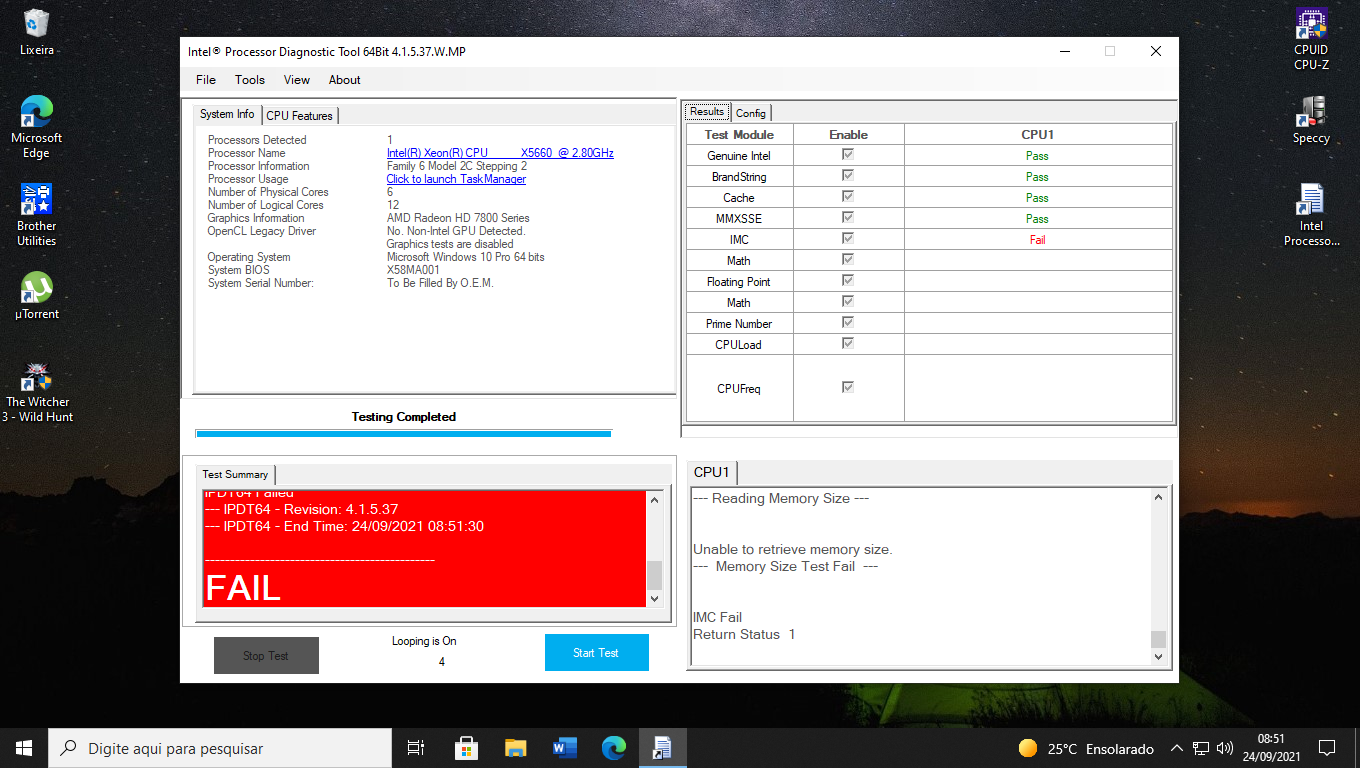
Task: Toggle the Floating Point enable checkbox
Action: [848, 281]
